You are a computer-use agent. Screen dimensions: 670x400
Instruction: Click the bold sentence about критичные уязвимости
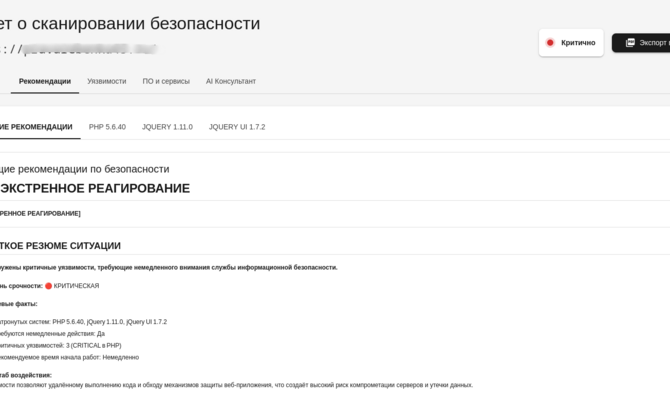point(169,268)
